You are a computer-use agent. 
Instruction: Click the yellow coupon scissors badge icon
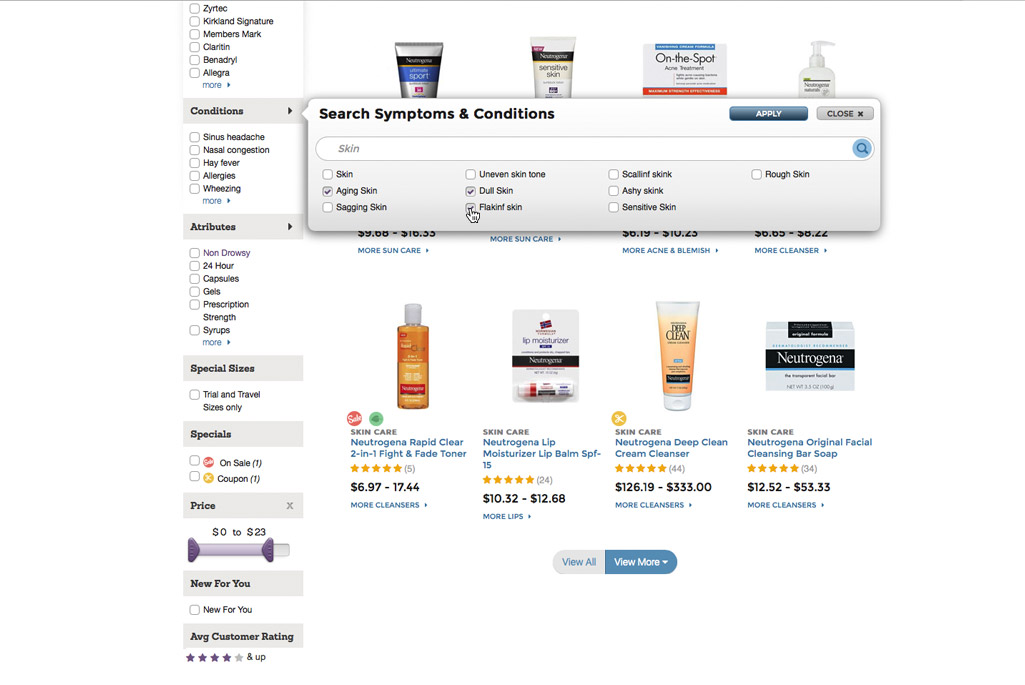pos(619,418)
